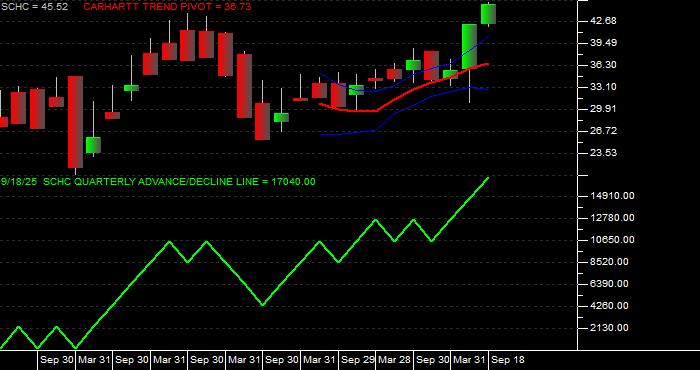Click the Sep 18 date label

[508, 360]
